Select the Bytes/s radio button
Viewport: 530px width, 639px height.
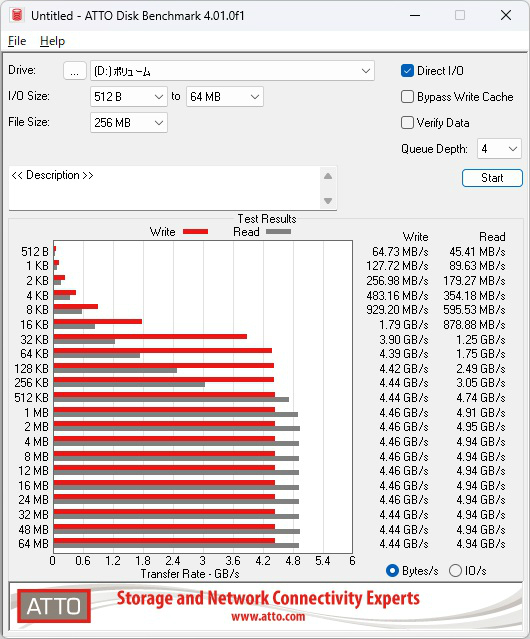[x=392, y=571]
